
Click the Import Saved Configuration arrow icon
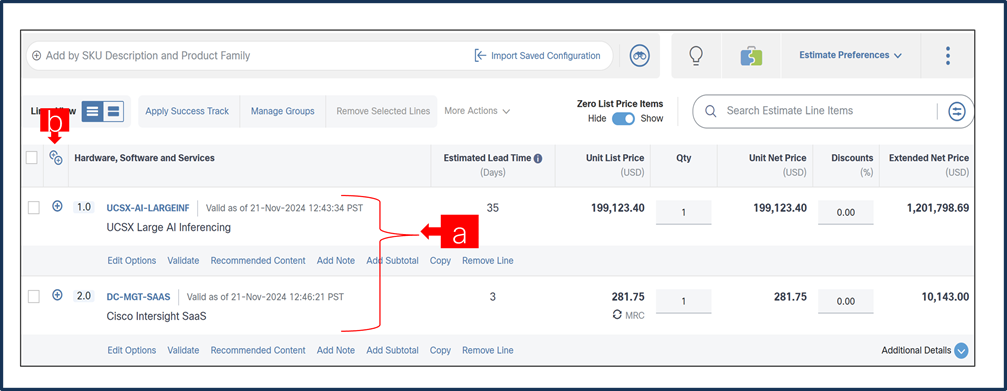[x=480, y=56]
